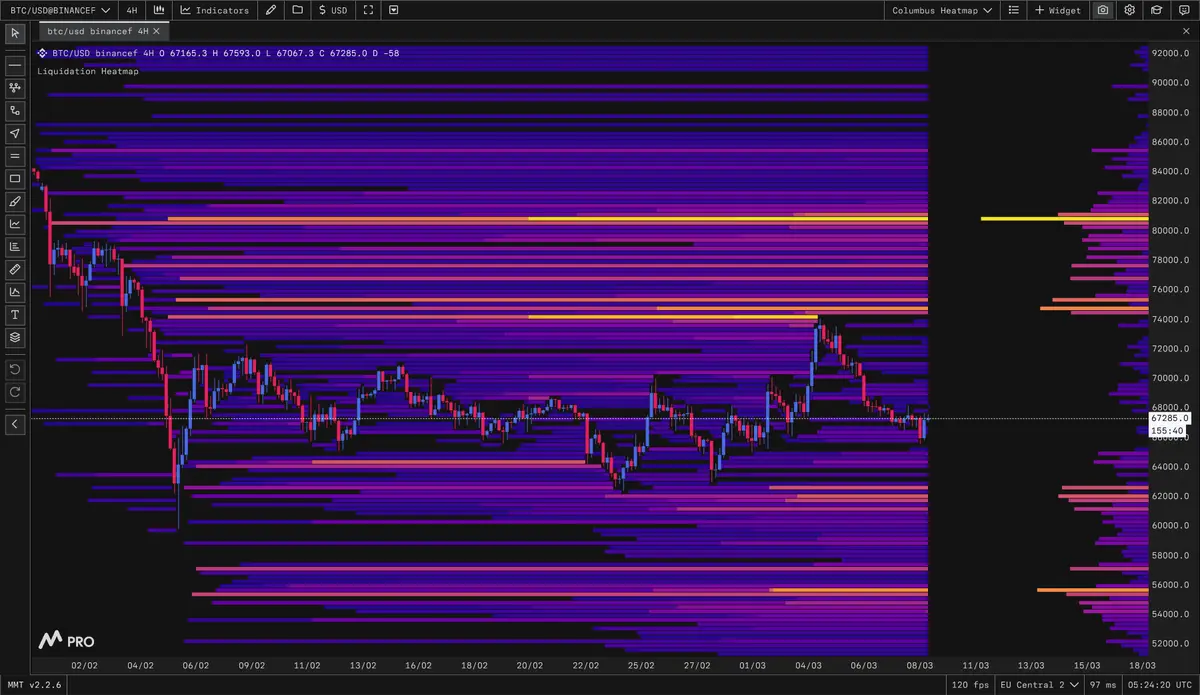Open the Columbus Heatmap layout dropdown

pyautogui.click(x=942, y=10)
